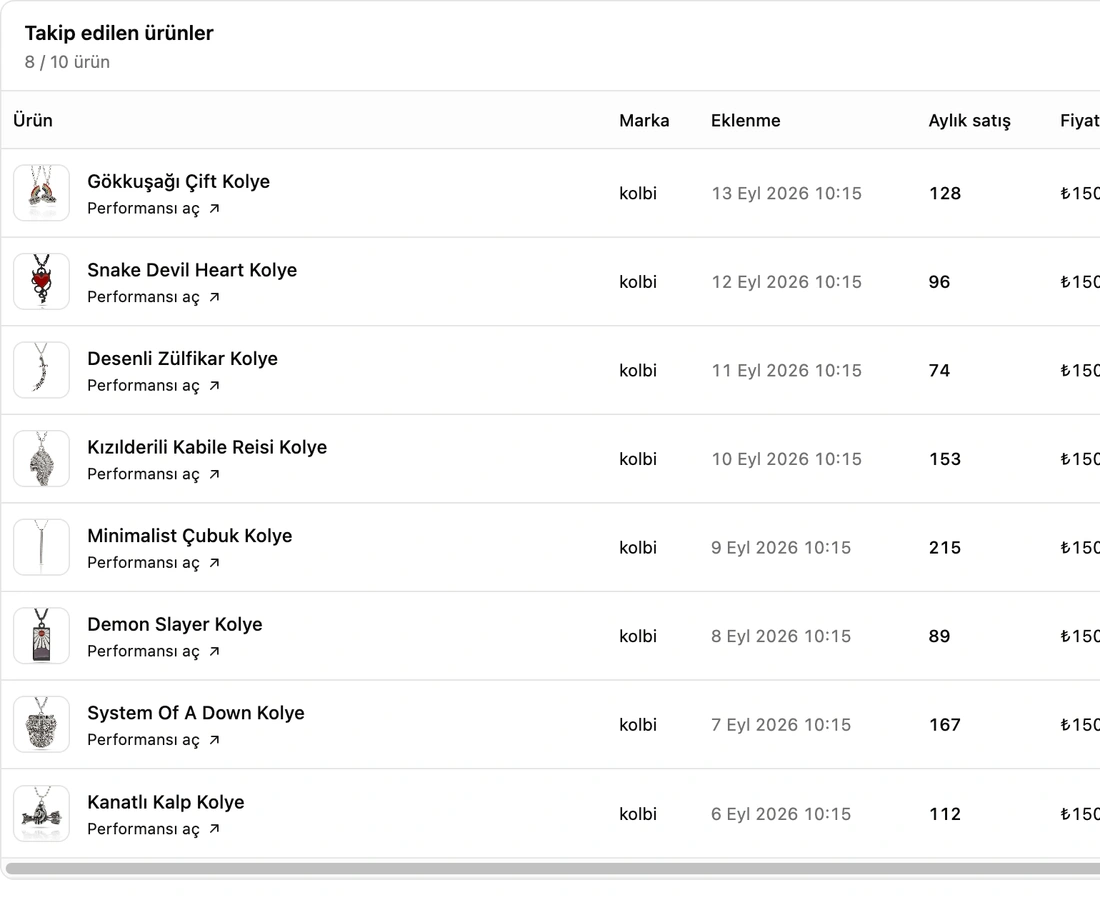Click the monthly sales value 89
The image size is (1100, 900).
click(x=939, y=636)
